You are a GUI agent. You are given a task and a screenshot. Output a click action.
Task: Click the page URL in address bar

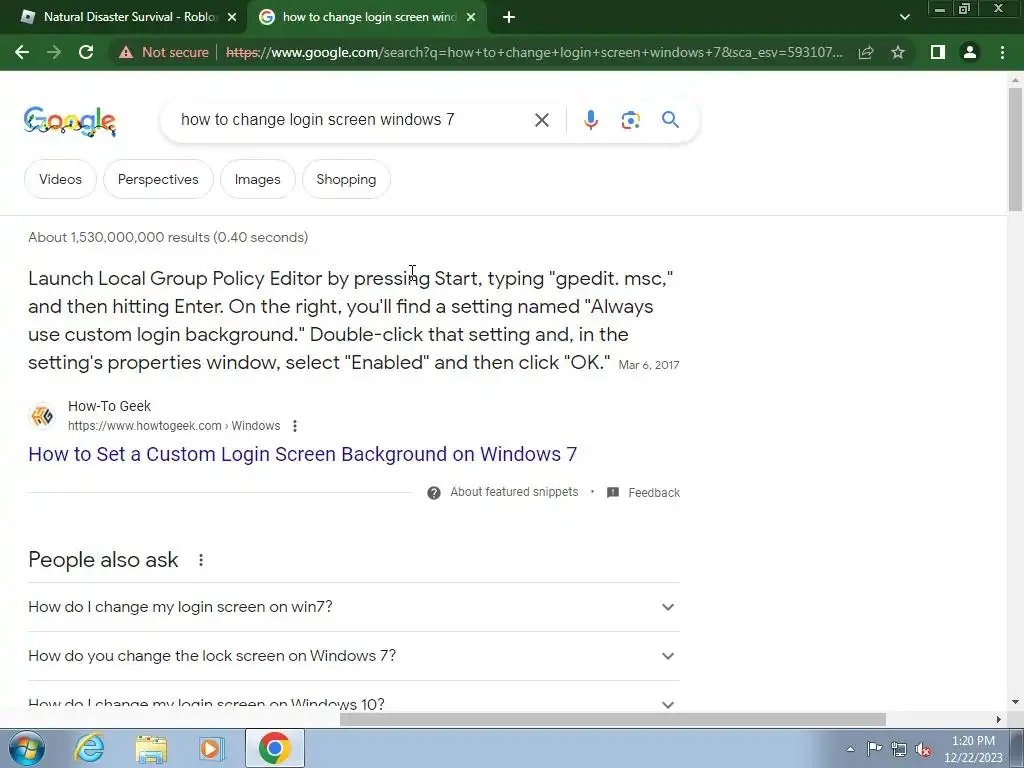[x=534, y=52]
